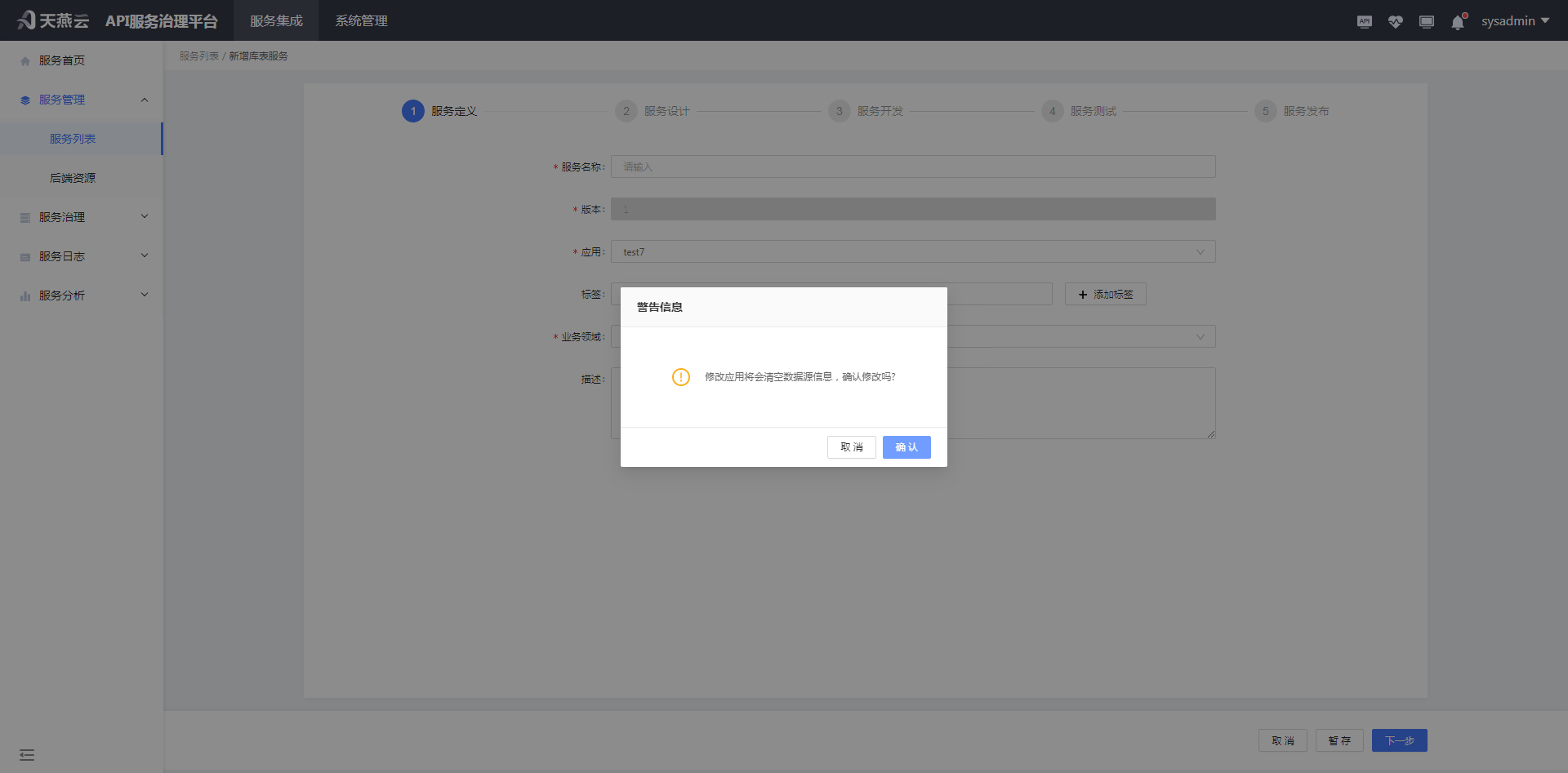Click the heart-shaped health monitor icon
The height and width of the screenshot is (773, 1568).
[1395, 20]
